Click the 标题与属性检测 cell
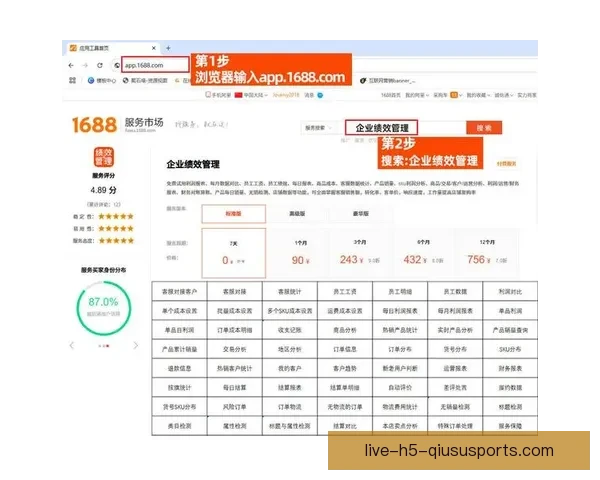This screenshot has width=600, height=480. coord(290,426)
